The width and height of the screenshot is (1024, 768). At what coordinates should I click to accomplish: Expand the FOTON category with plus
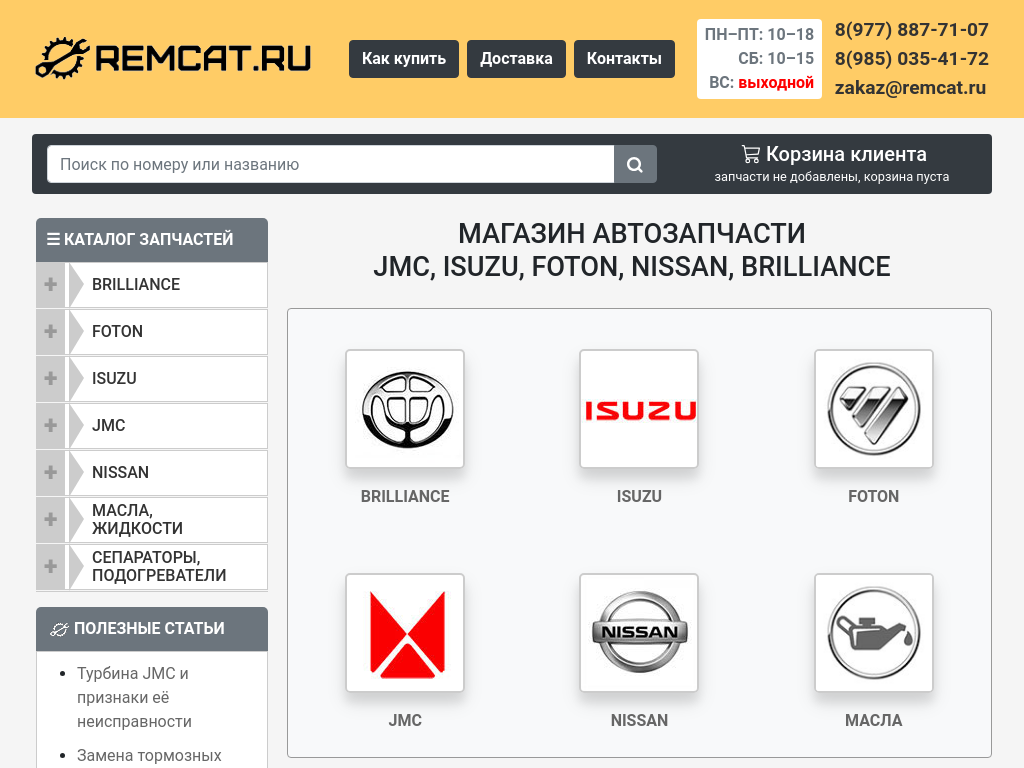[x=50, y=332]
